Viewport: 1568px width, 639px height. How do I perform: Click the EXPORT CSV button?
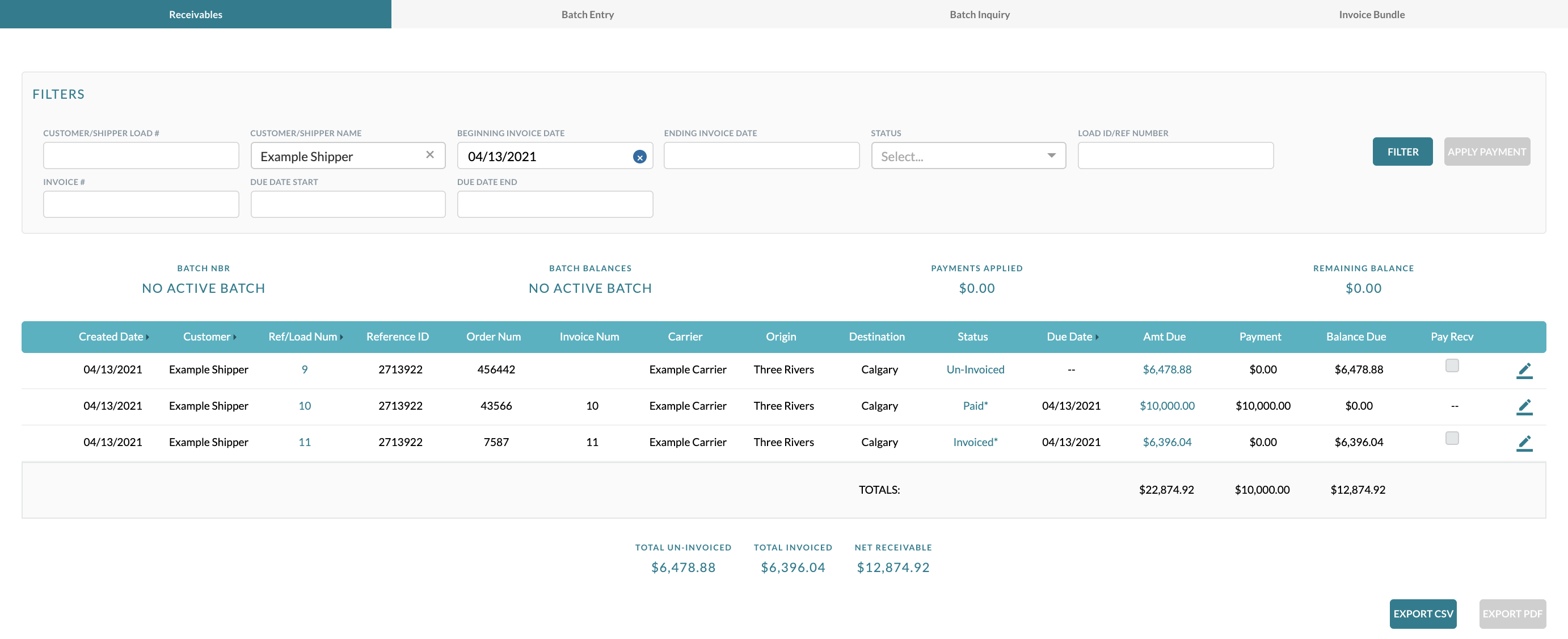(1423, 613)
